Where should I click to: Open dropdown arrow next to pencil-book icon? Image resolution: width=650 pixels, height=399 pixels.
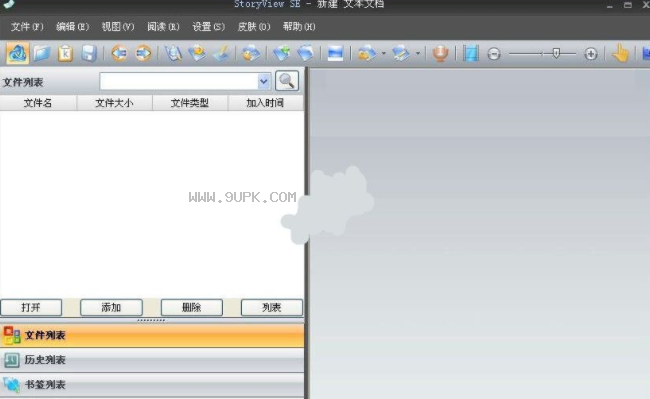(x=418, y=53)
